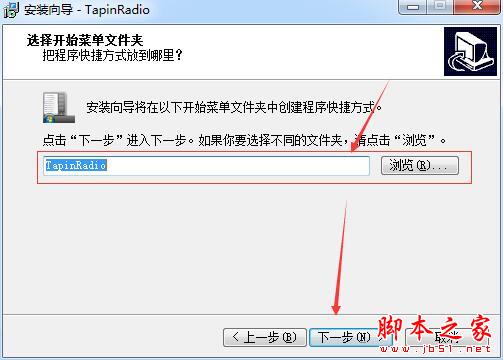Close the TapinRadio setup wizard window
503x360 pixels.
[478, 6]
